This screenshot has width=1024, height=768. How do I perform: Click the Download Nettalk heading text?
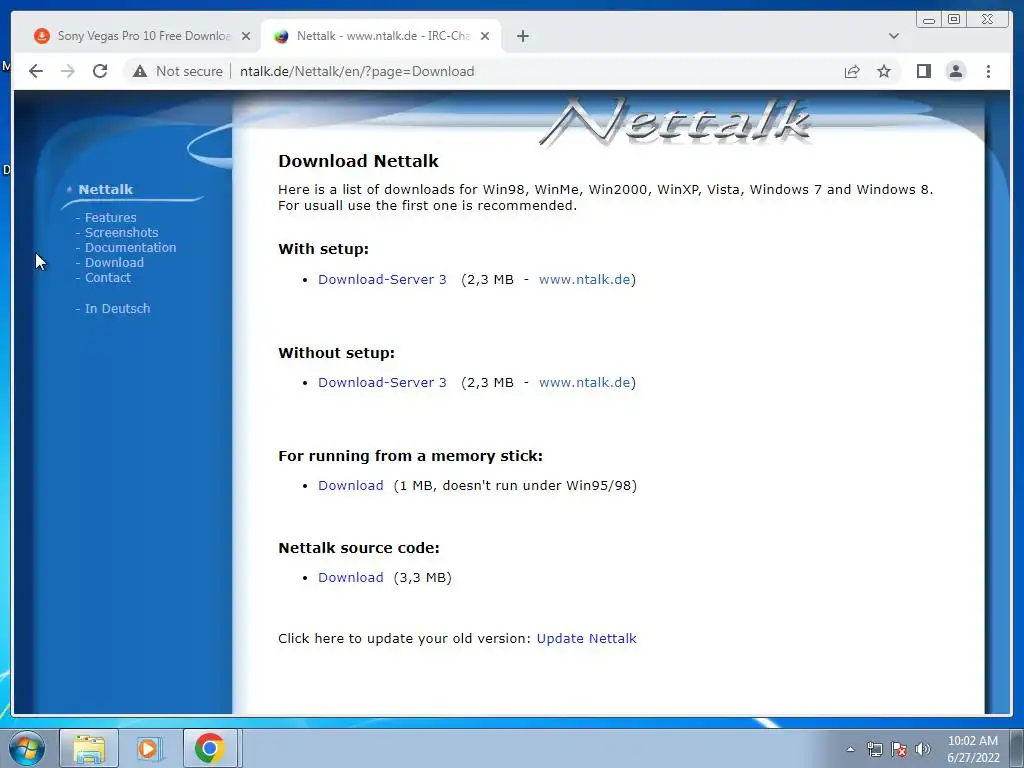[358, 161]
